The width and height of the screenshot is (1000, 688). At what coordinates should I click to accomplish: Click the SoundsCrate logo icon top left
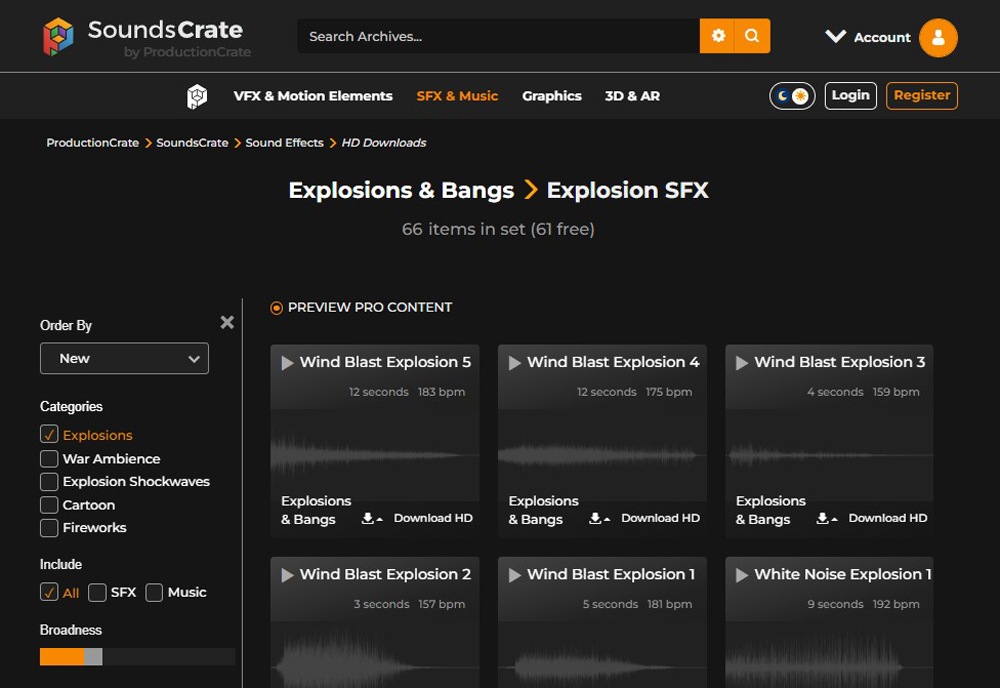[x=57, y=36]
